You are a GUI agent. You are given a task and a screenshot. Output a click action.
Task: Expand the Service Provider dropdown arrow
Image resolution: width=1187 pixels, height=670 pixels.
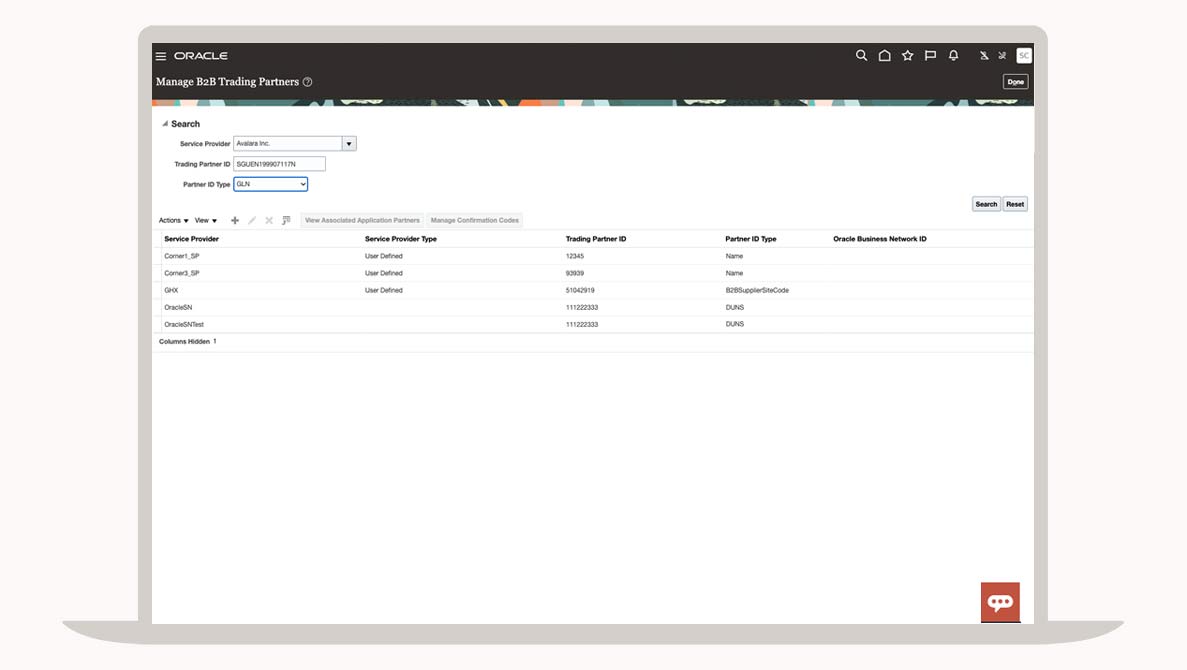pos(349,144)
